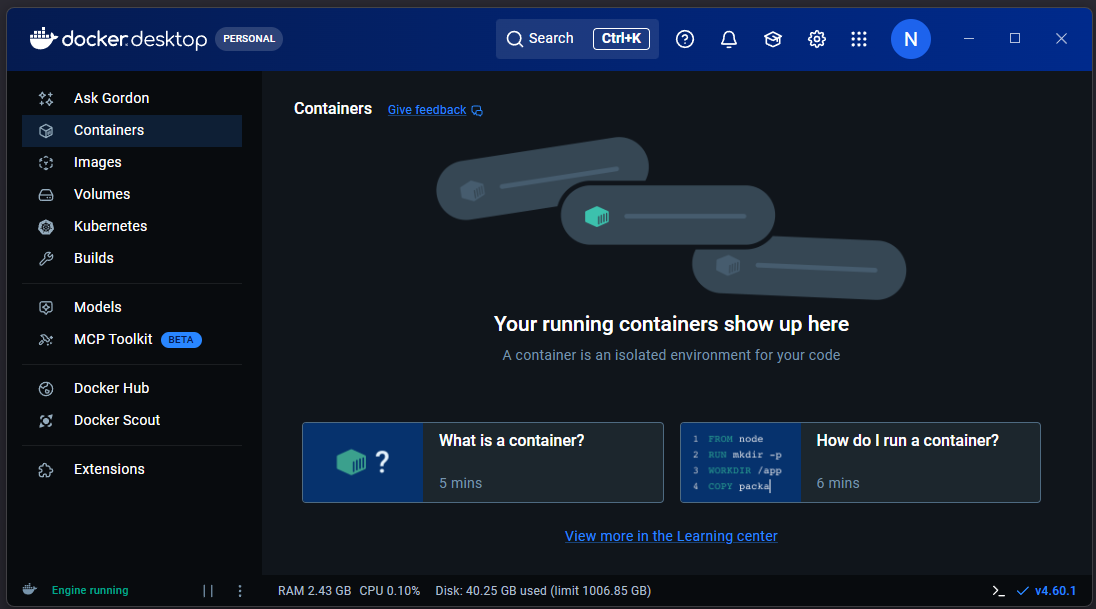This screenshot has width=1096, height=609.
Task: Click View more in the Learning center
Action: (x=671, y=536)
